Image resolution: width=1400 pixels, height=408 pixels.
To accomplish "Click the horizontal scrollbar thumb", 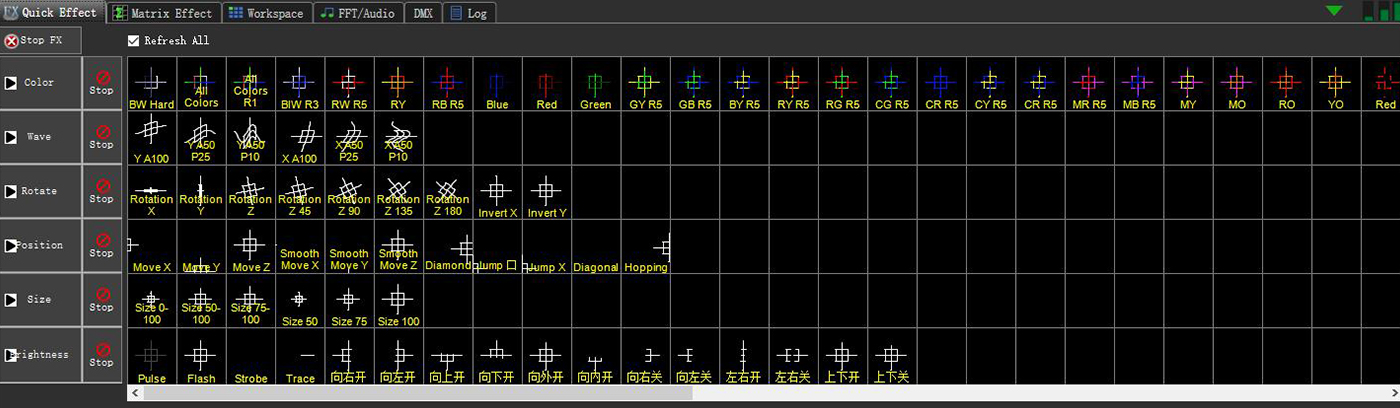I will tap(418, 393).
